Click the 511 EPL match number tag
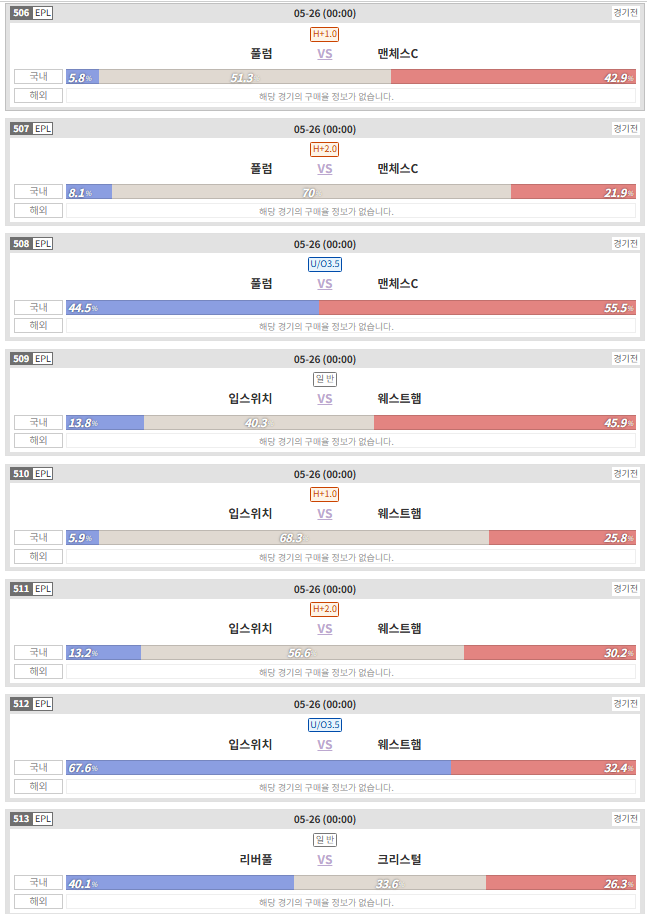Image resolution: width=647 pixels, height=914 pixels. [x=32, y=589]
